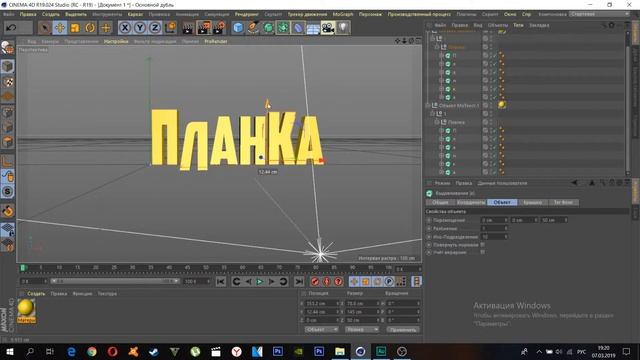Open File Explorer in the taskbar
The image size is (640, 360).
pos(340,351)
